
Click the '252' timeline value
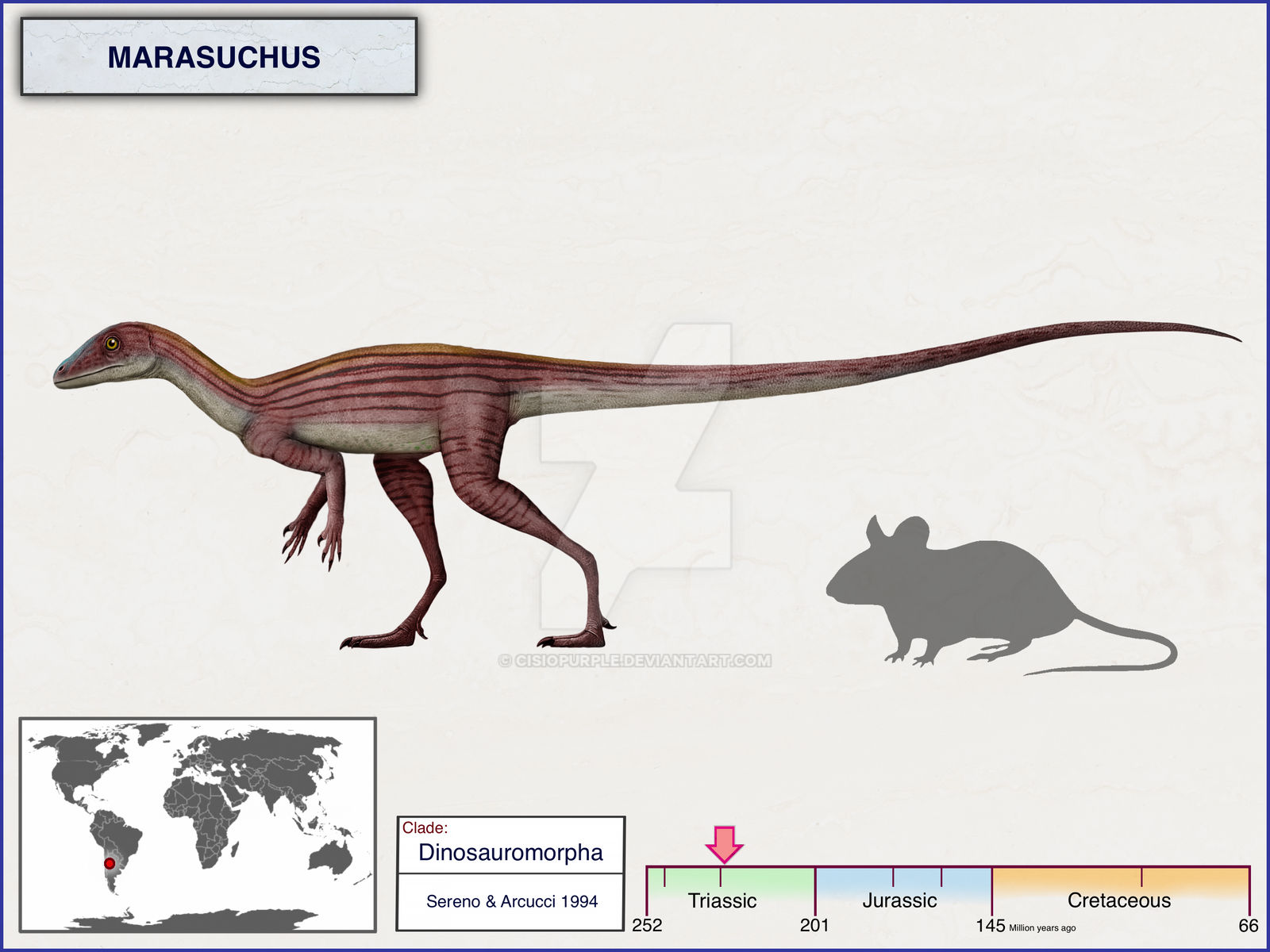pyautogui.click(x=647, y=926)
